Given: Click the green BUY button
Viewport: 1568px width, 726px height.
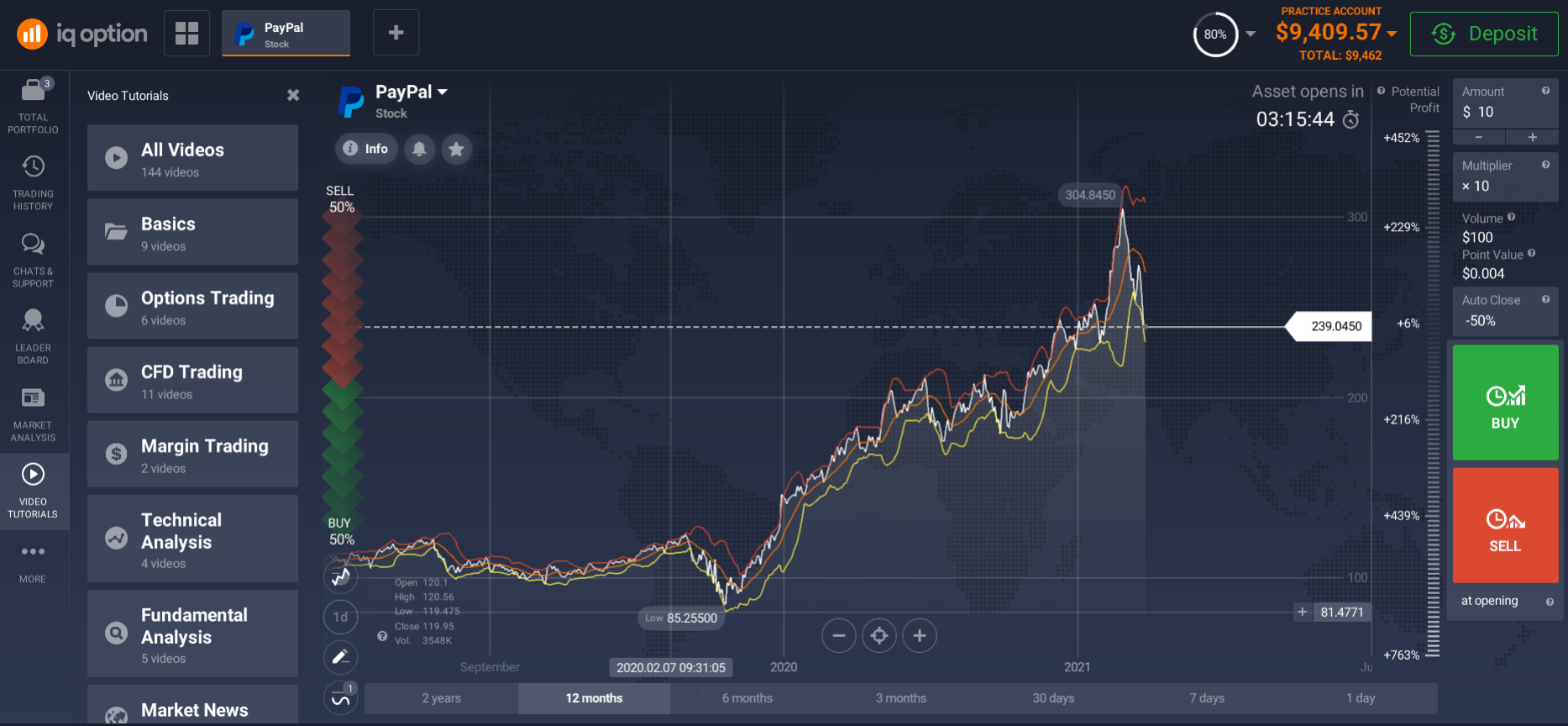Looking at the screenshot, I should (x=1505, y=402).
